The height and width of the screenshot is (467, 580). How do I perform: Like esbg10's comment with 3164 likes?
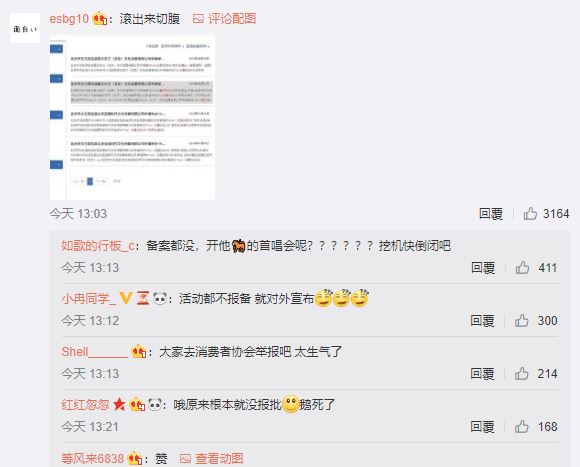coord(530,214)
